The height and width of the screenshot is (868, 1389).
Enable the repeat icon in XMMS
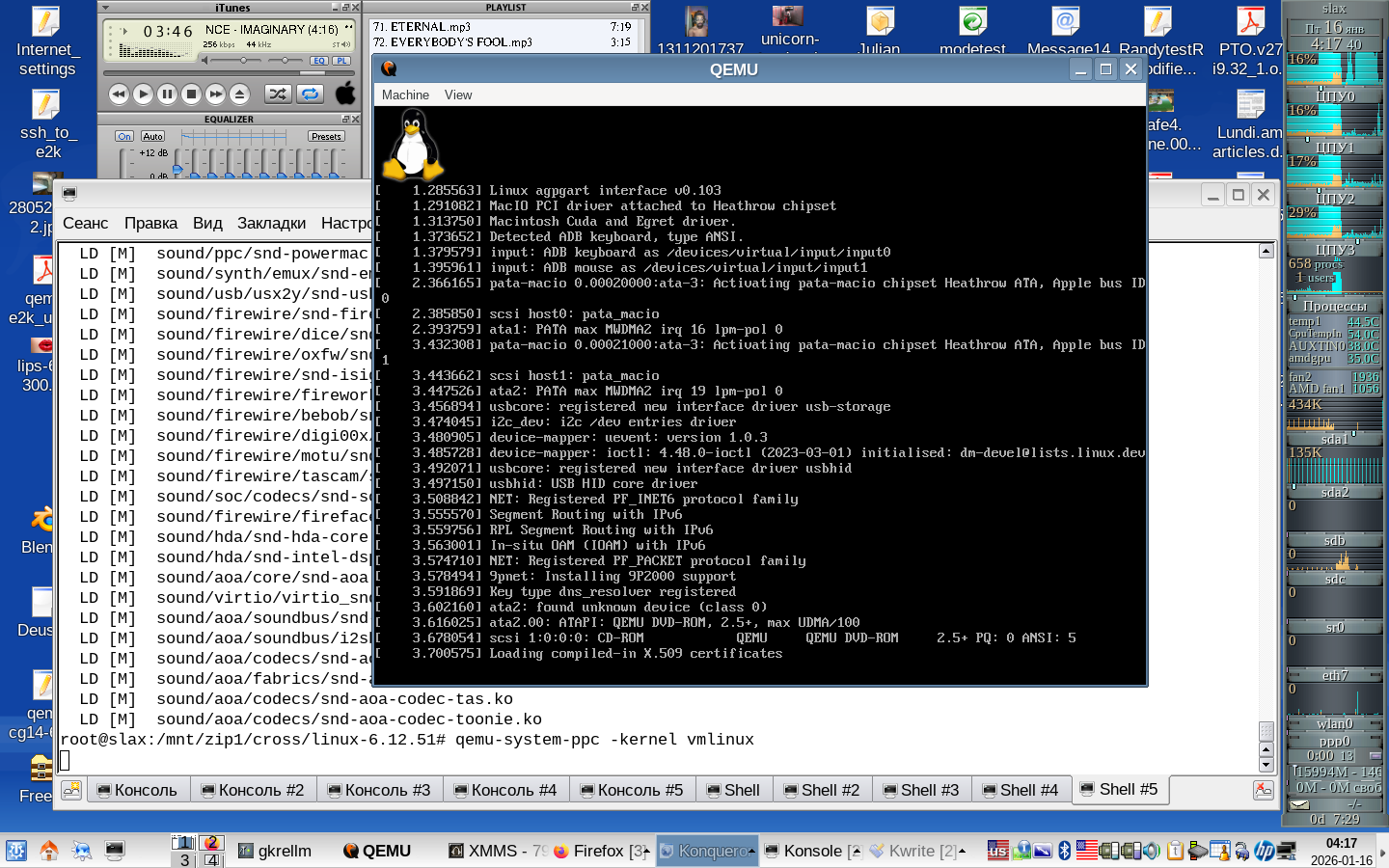click(310, 94)
